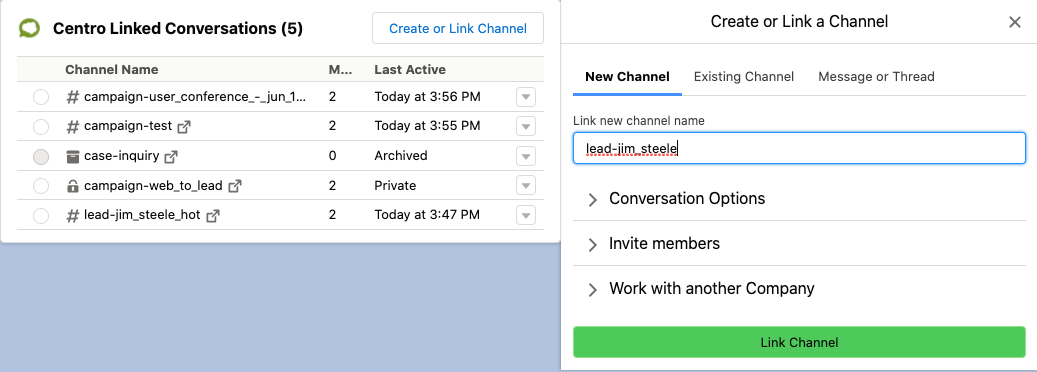
Task: Open dropdown menu for campaign-test row
Action: (526, 126)
